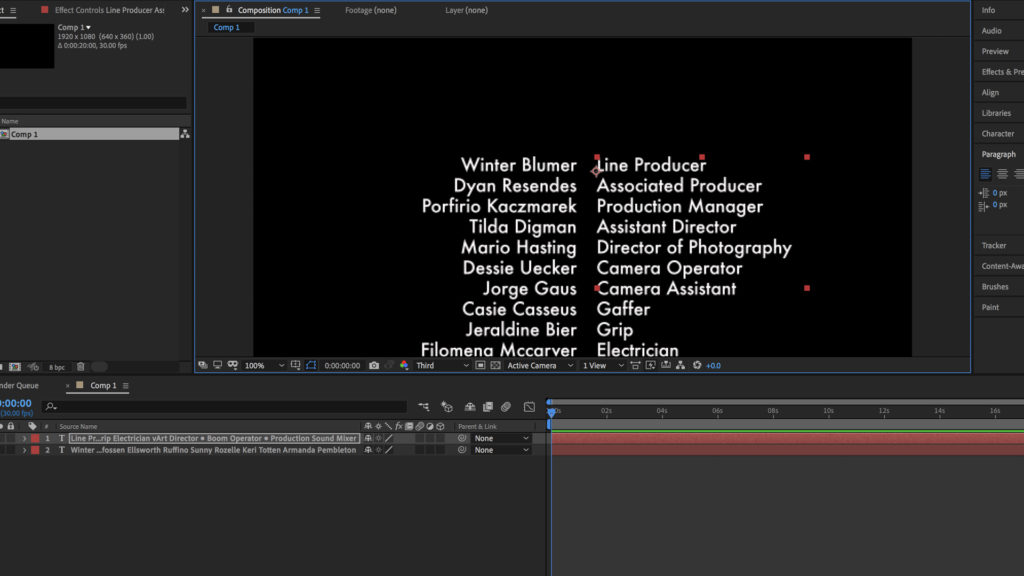Toggle shy switch on layer 1

pos(368,438)
